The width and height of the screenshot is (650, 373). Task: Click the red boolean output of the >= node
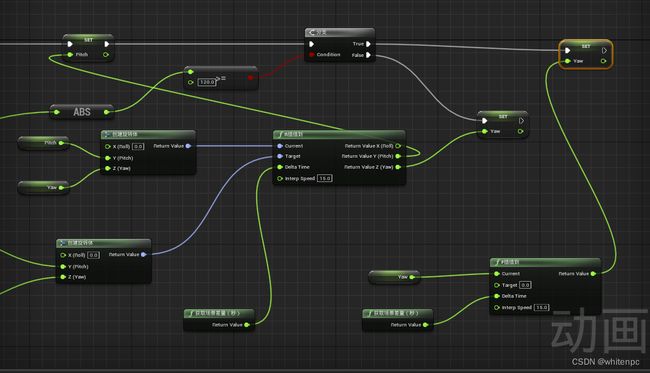(x=250, y=78)
